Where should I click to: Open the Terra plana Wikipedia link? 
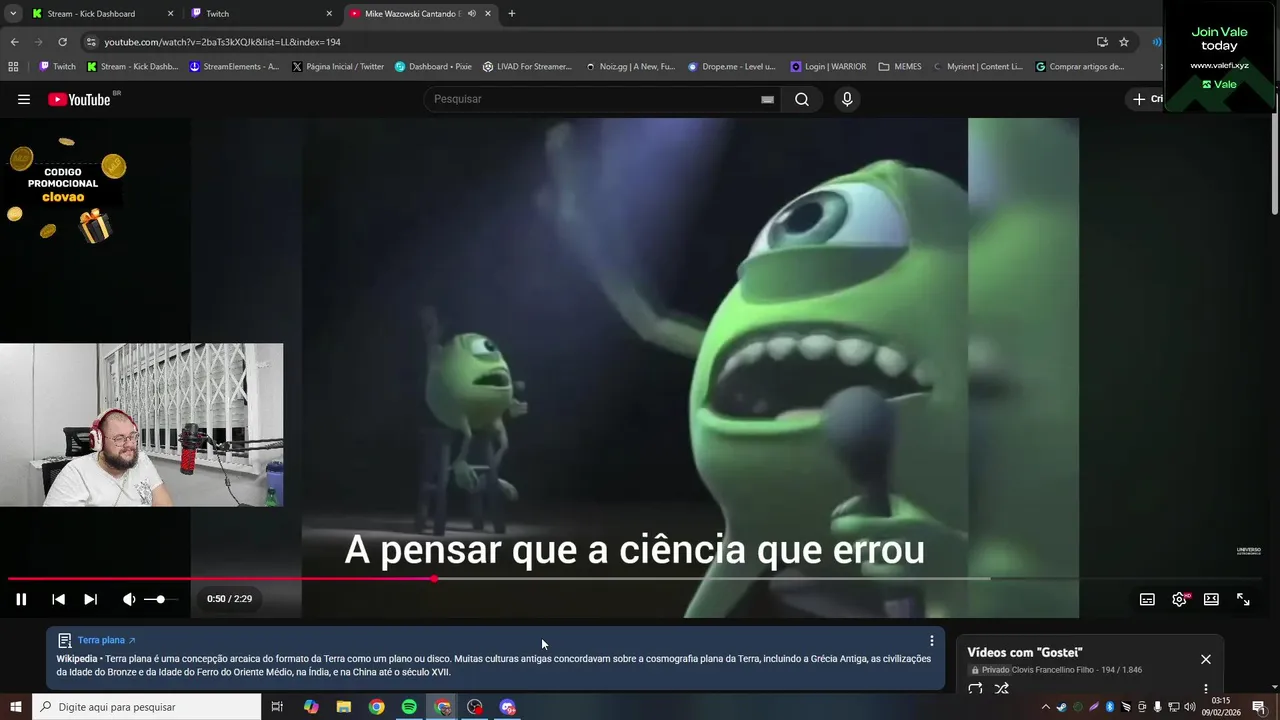105,640
